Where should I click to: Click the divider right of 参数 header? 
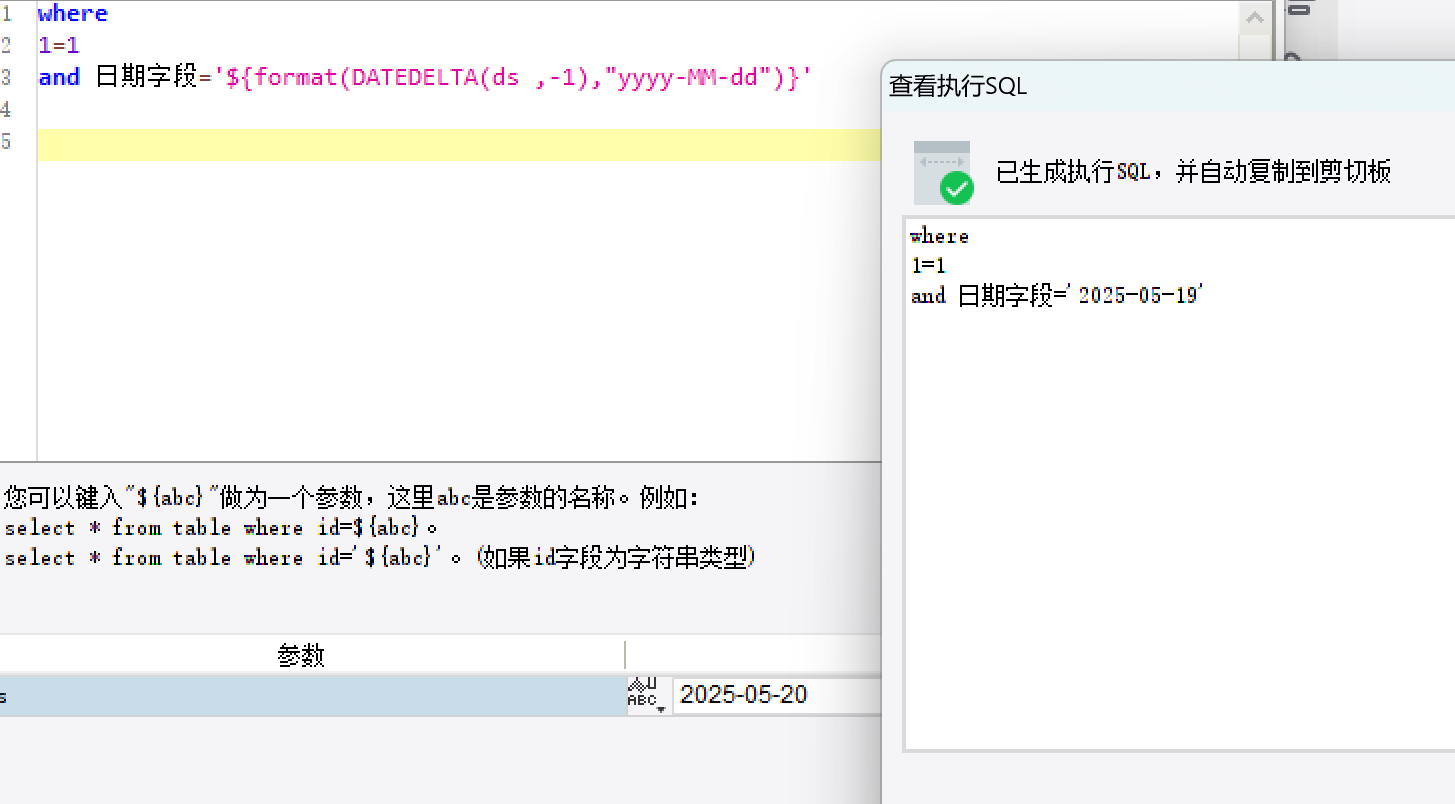coord(625,656)
